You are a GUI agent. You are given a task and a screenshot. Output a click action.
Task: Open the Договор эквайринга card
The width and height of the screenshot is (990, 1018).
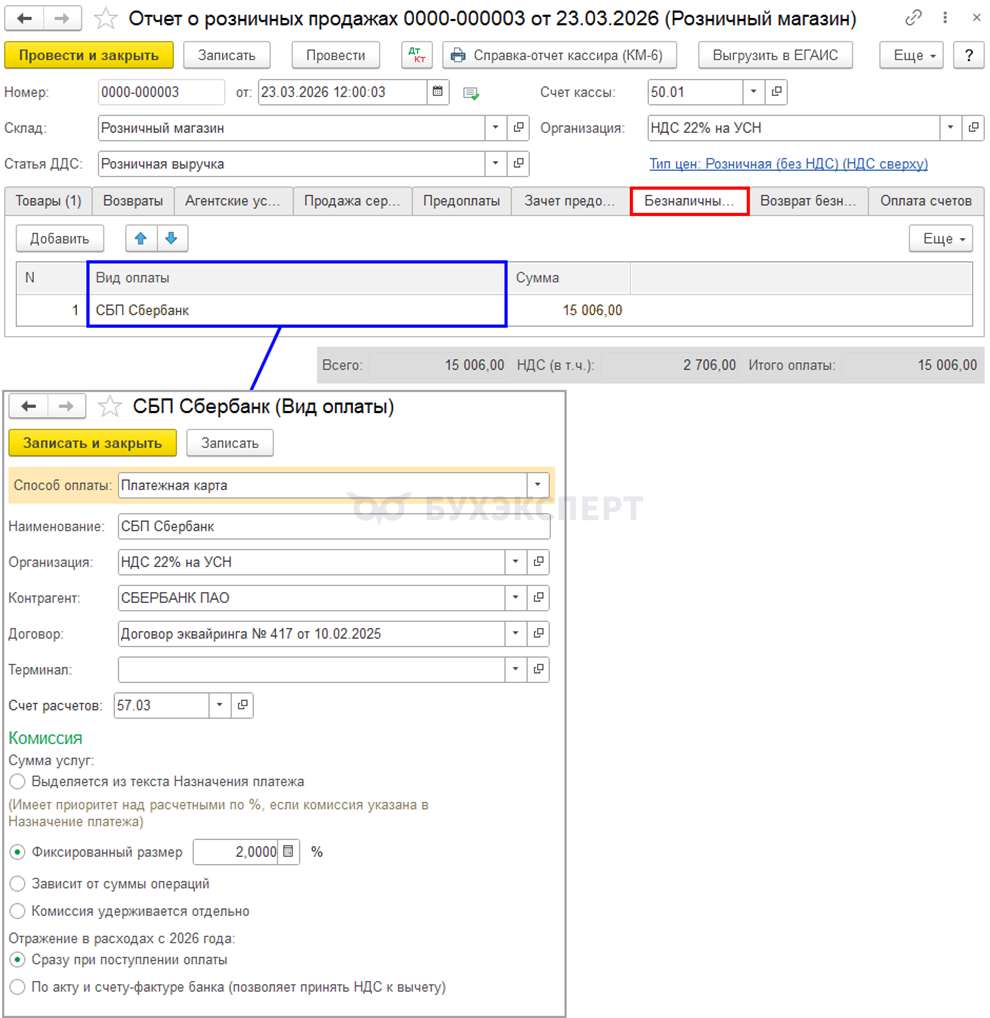click(538, 633)
